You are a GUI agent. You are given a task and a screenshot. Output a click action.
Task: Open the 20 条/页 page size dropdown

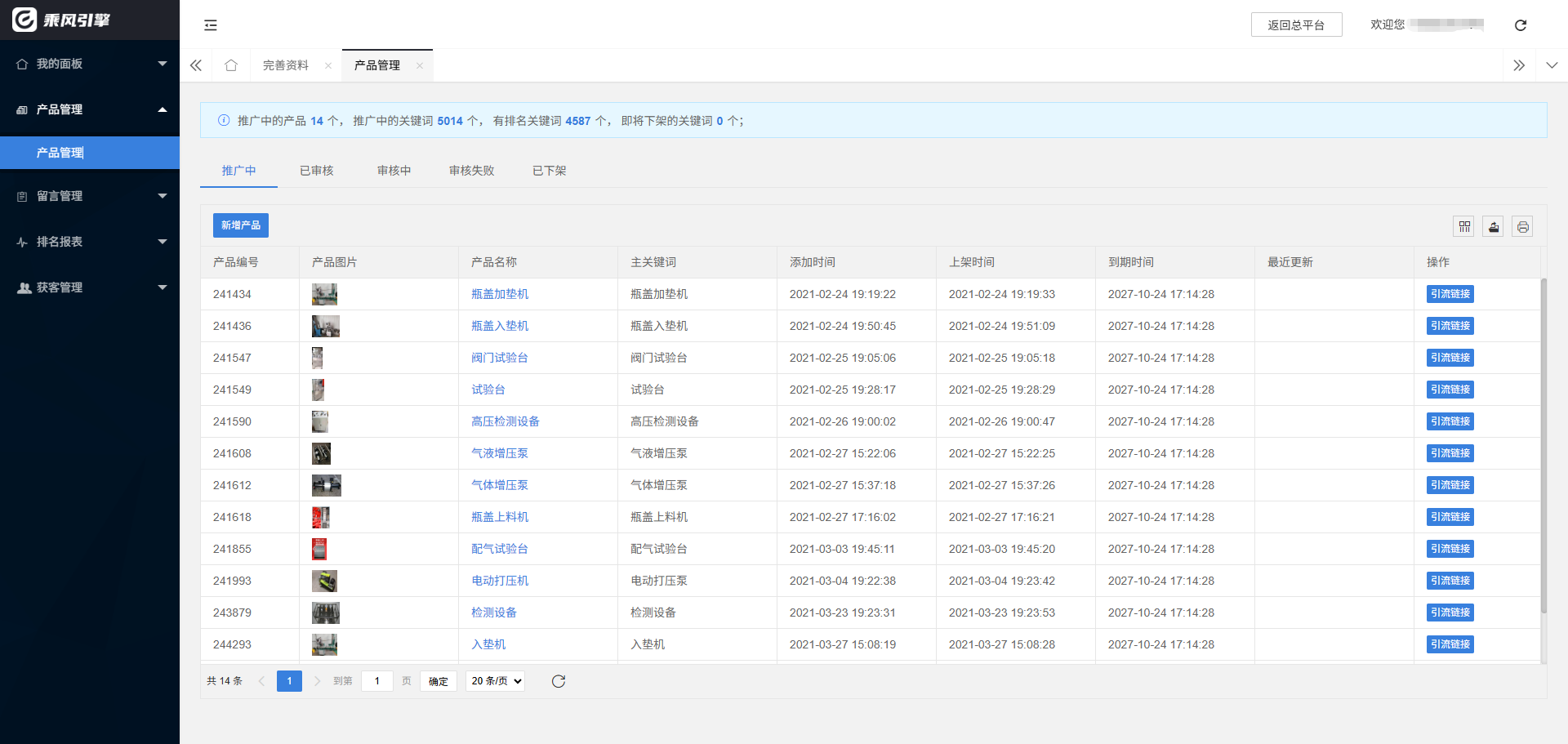(496, 681)
